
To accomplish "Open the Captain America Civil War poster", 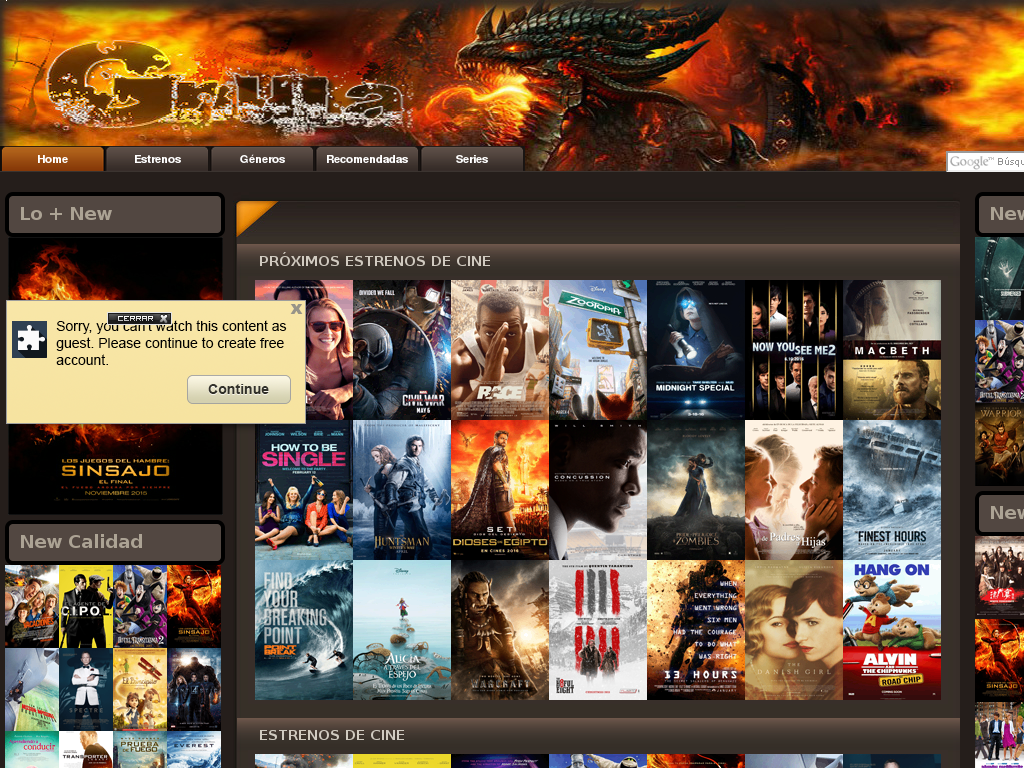I will click(401, 350).
